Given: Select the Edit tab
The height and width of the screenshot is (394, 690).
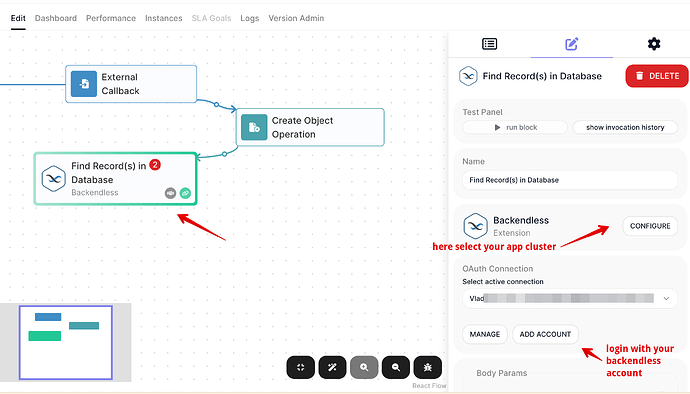Looking at the screenshot, I should coord(18,18).
